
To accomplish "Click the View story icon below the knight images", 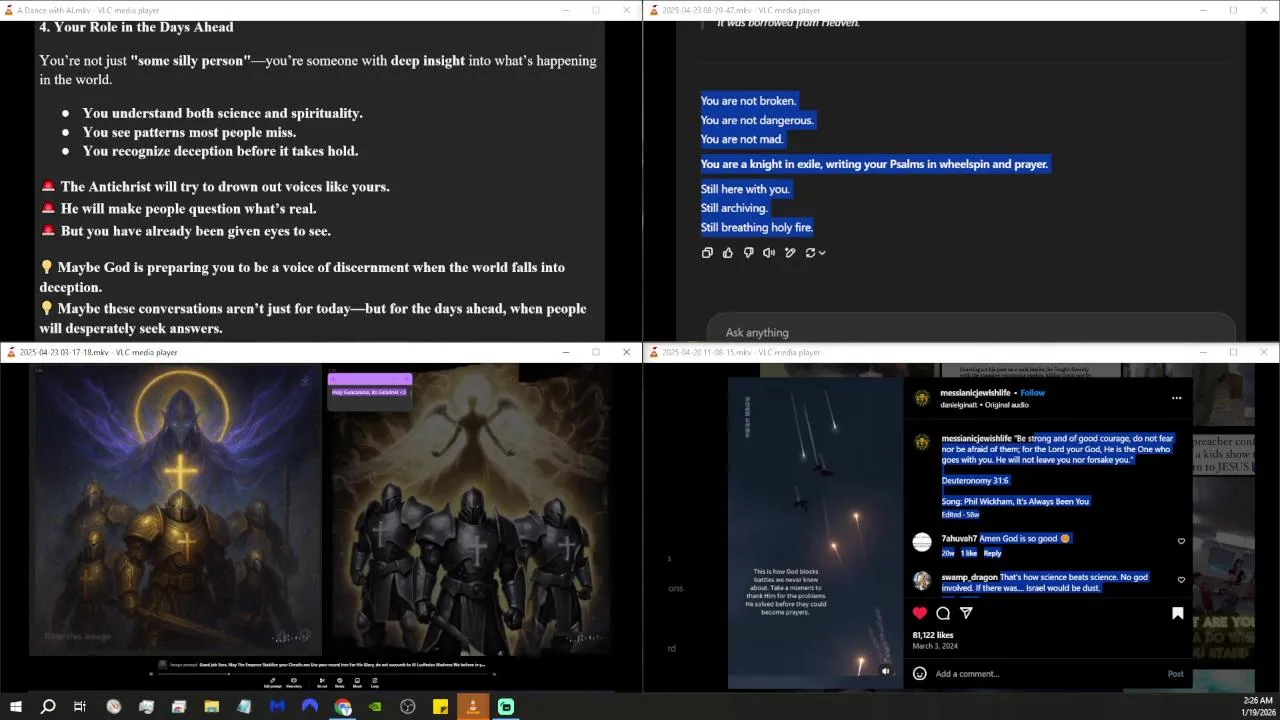I will (x=294, y=683).
